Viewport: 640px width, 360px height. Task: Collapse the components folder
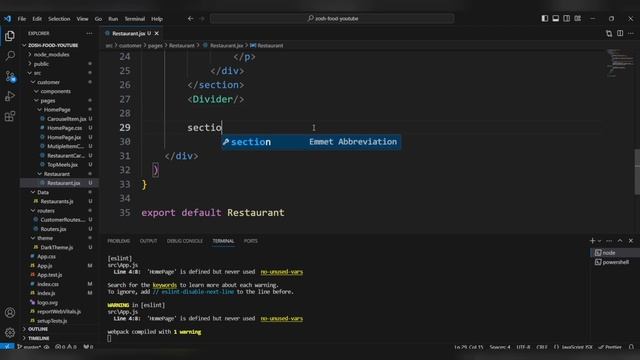(x=56, y=91)
